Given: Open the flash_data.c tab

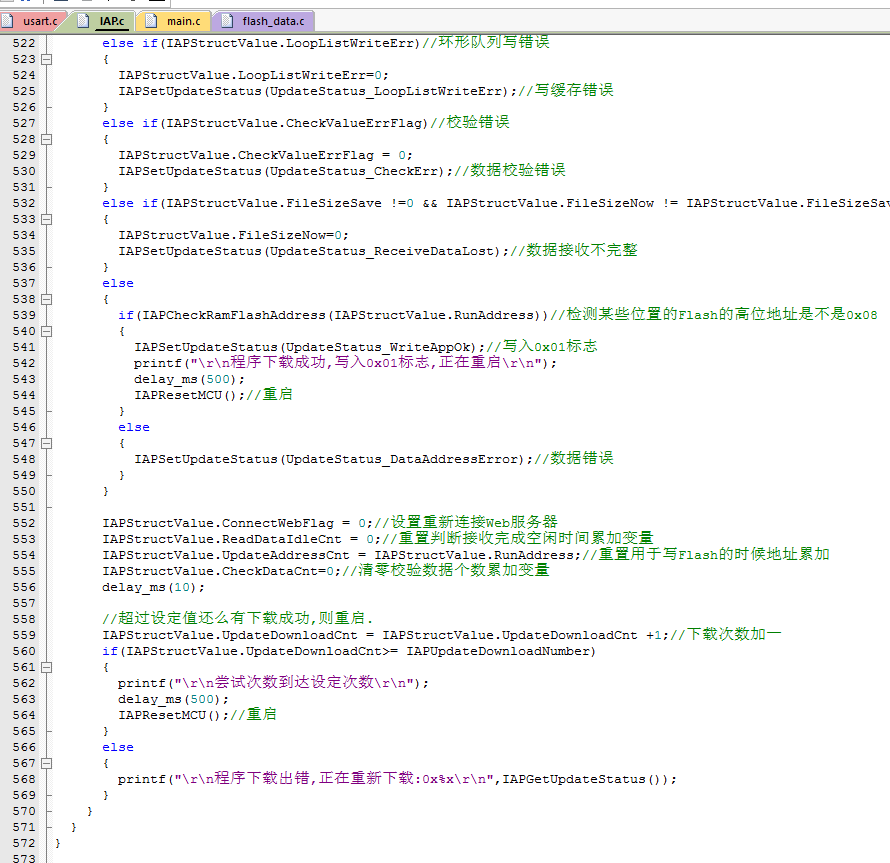Looking at the screenshot, I should pyautogui.click(x=266, y=21).
